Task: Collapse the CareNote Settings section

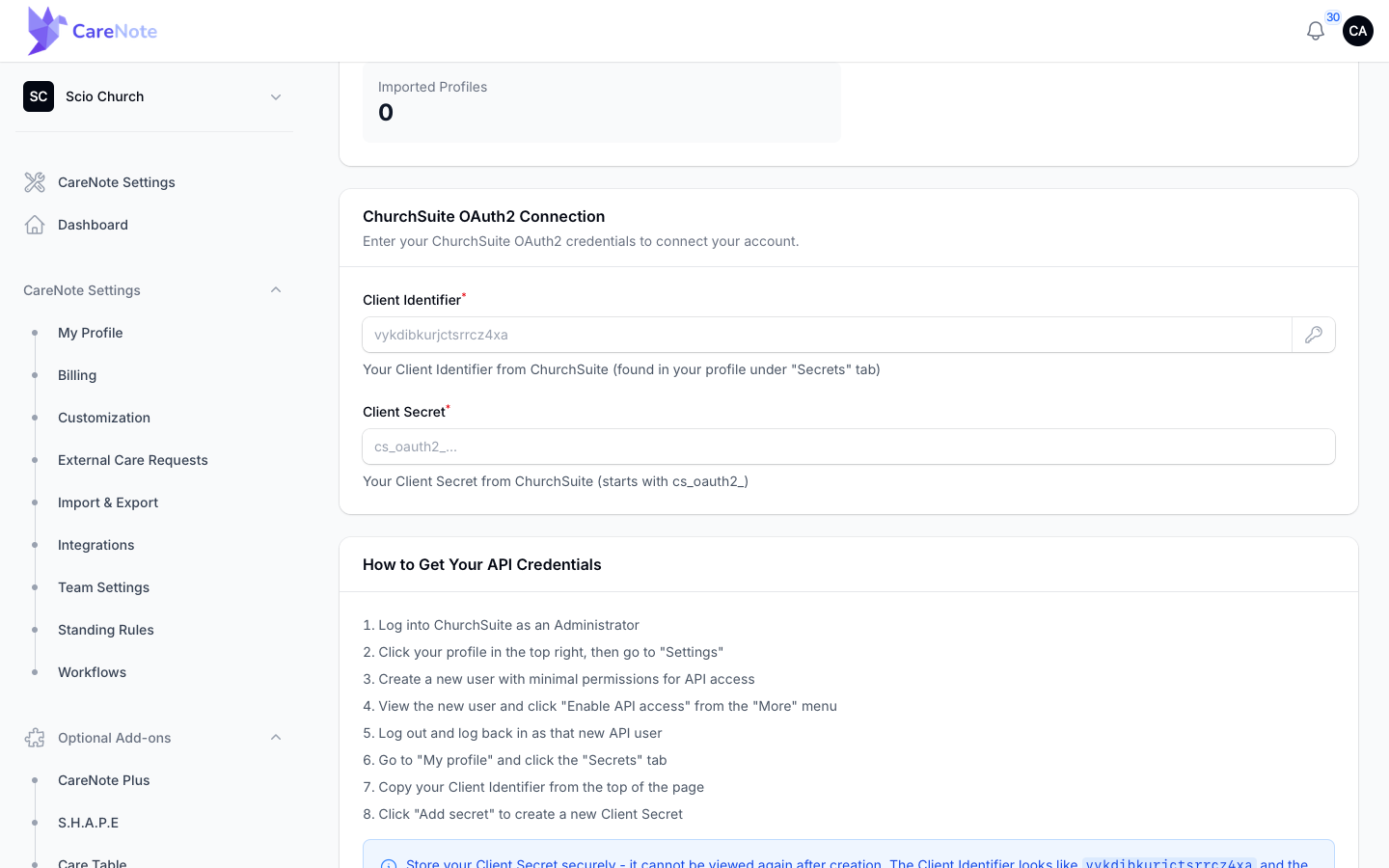Action: pyautogui.click(x=276, y=290)
